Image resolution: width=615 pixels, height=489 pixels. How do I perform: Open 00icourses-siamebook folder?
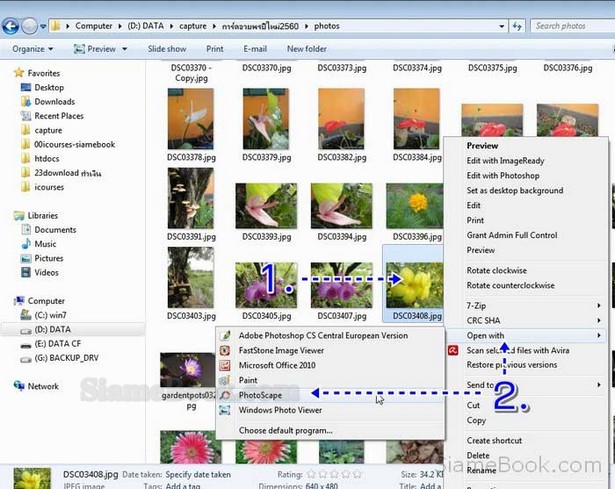(x=75, y=144)
